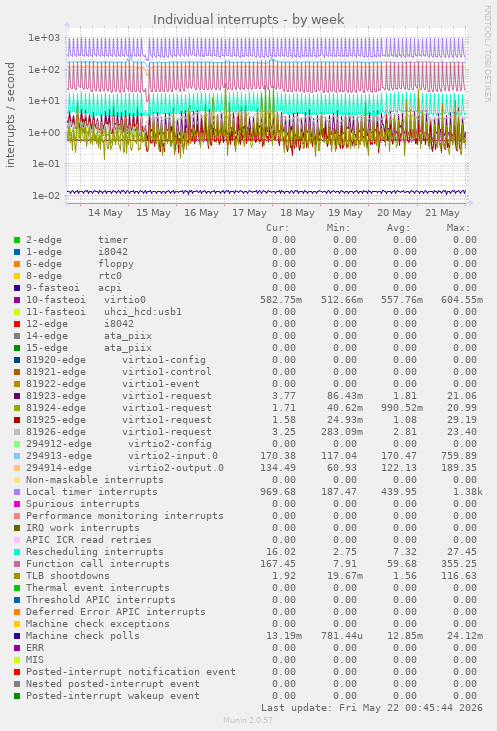The height and width of the screenshot is (731, 497).
Task: Click the Cur column header
Action: (278, 228)
